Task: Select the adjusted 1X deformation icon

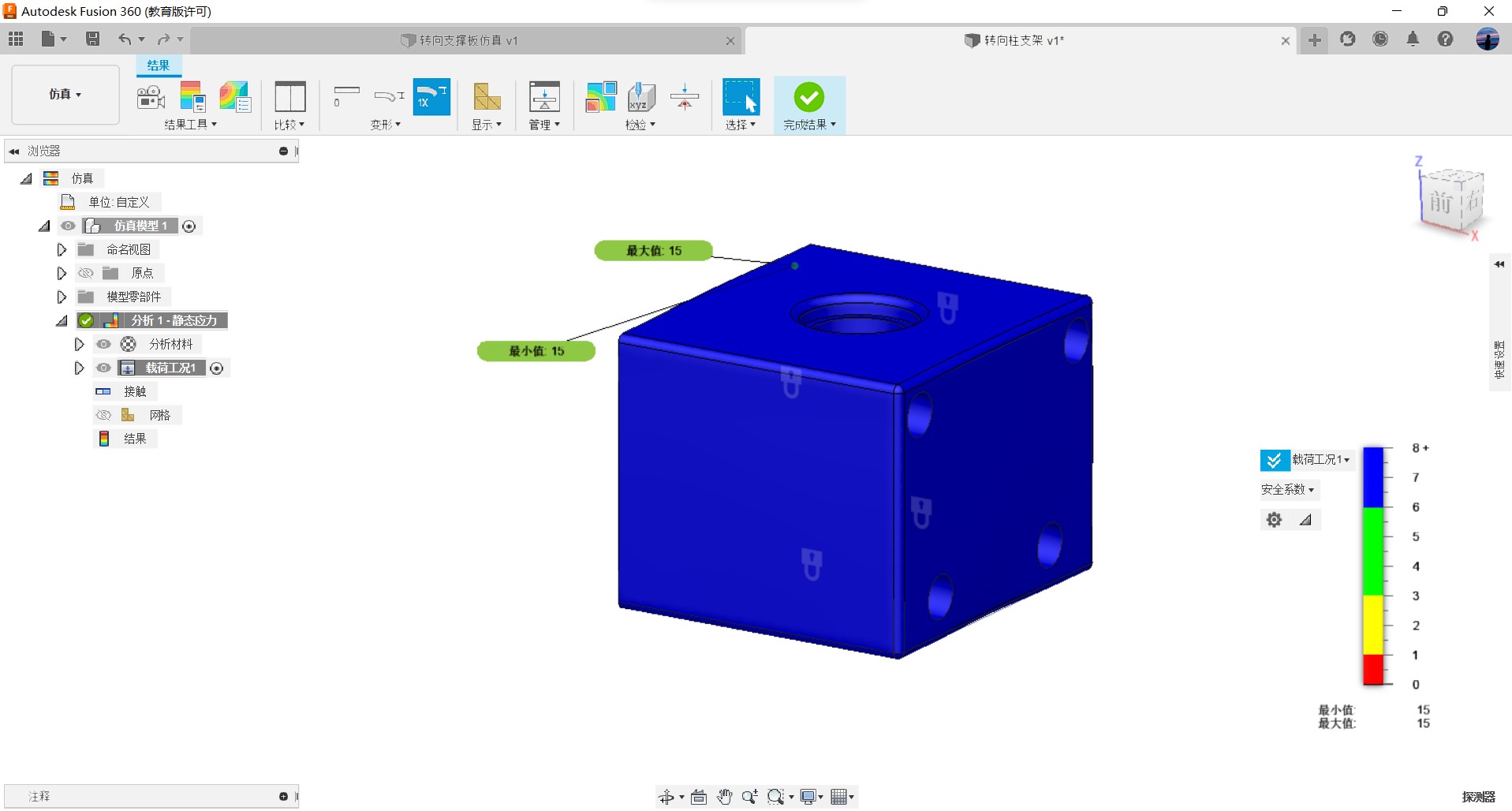Action: [x=431, y=96]
